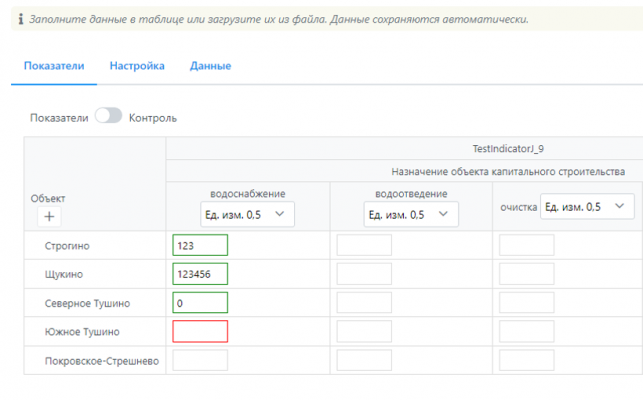Go to the Данные tab
The image size is (643, 400).
(x=210, y=66)
